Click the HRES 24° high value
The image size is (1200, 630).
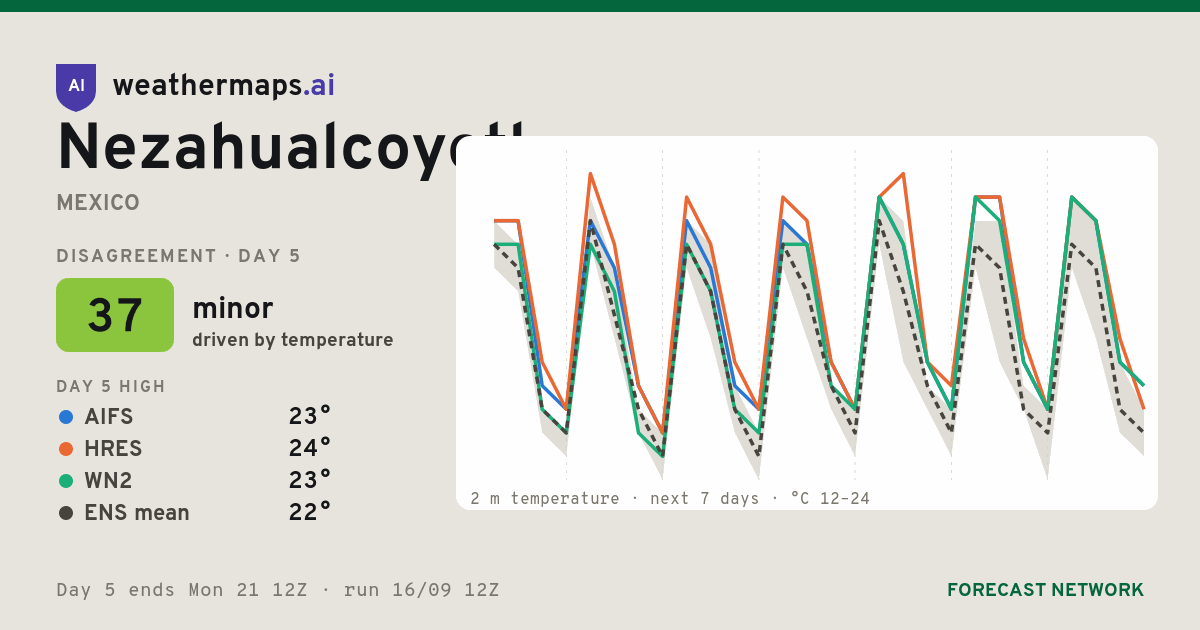click(310, 448)
